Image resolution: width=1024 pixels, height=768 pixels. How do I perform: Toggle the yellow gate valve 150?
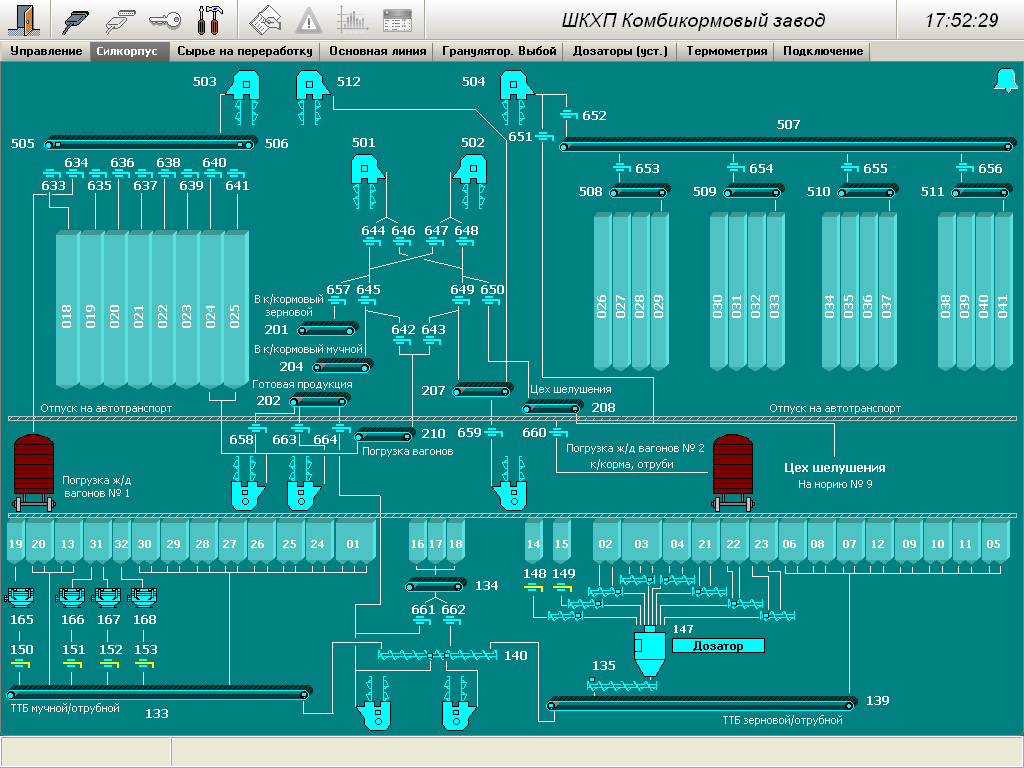click(21, 666)
